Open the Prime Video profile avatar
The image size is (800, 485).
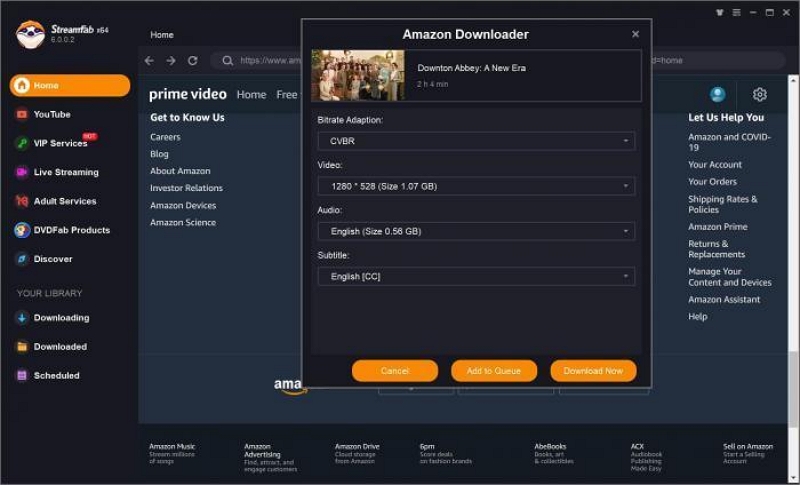coord(717,94)
